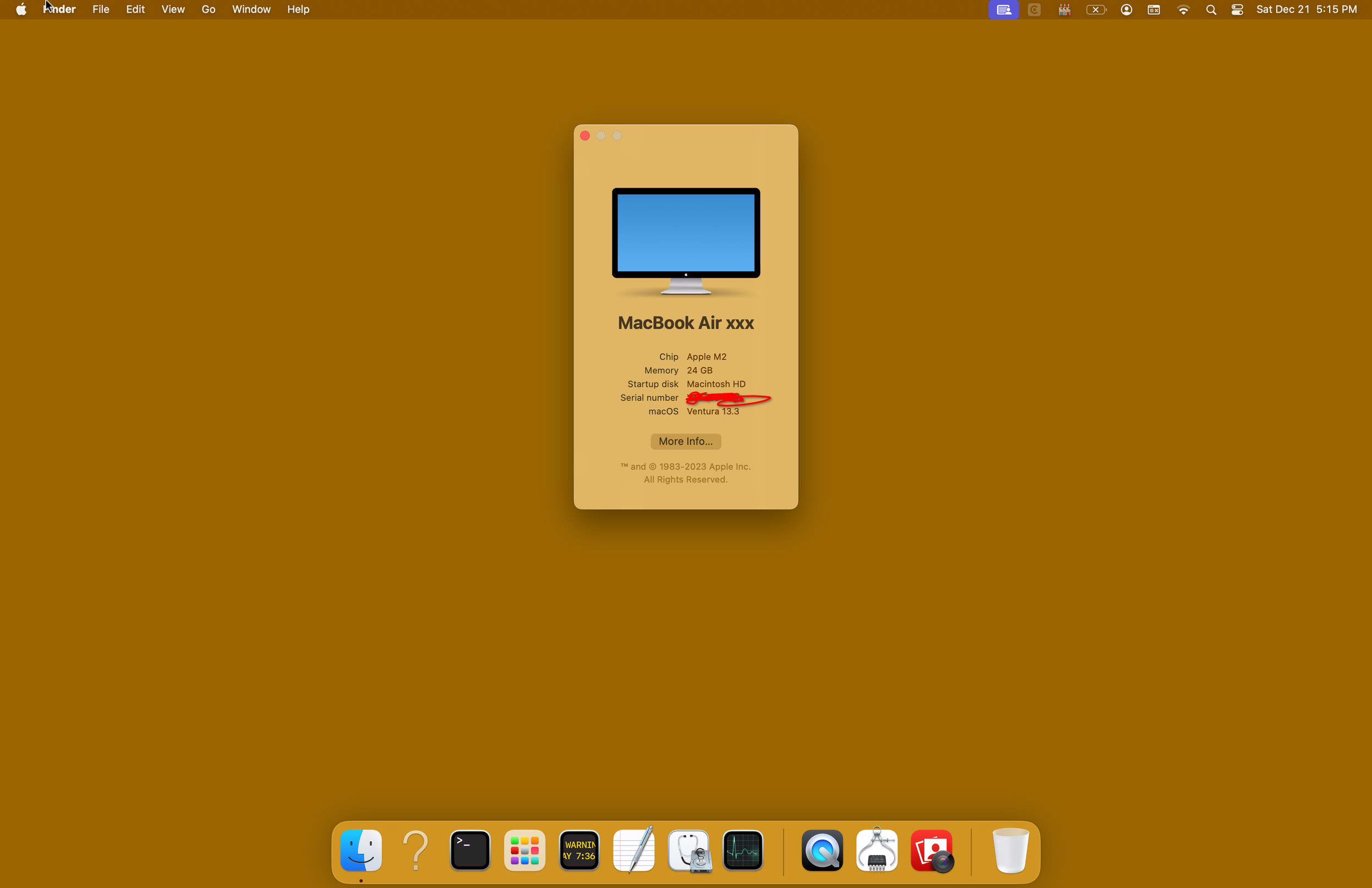Open the Finder menu
This screenshot has height=888, width=1372.
click(59, 9)
